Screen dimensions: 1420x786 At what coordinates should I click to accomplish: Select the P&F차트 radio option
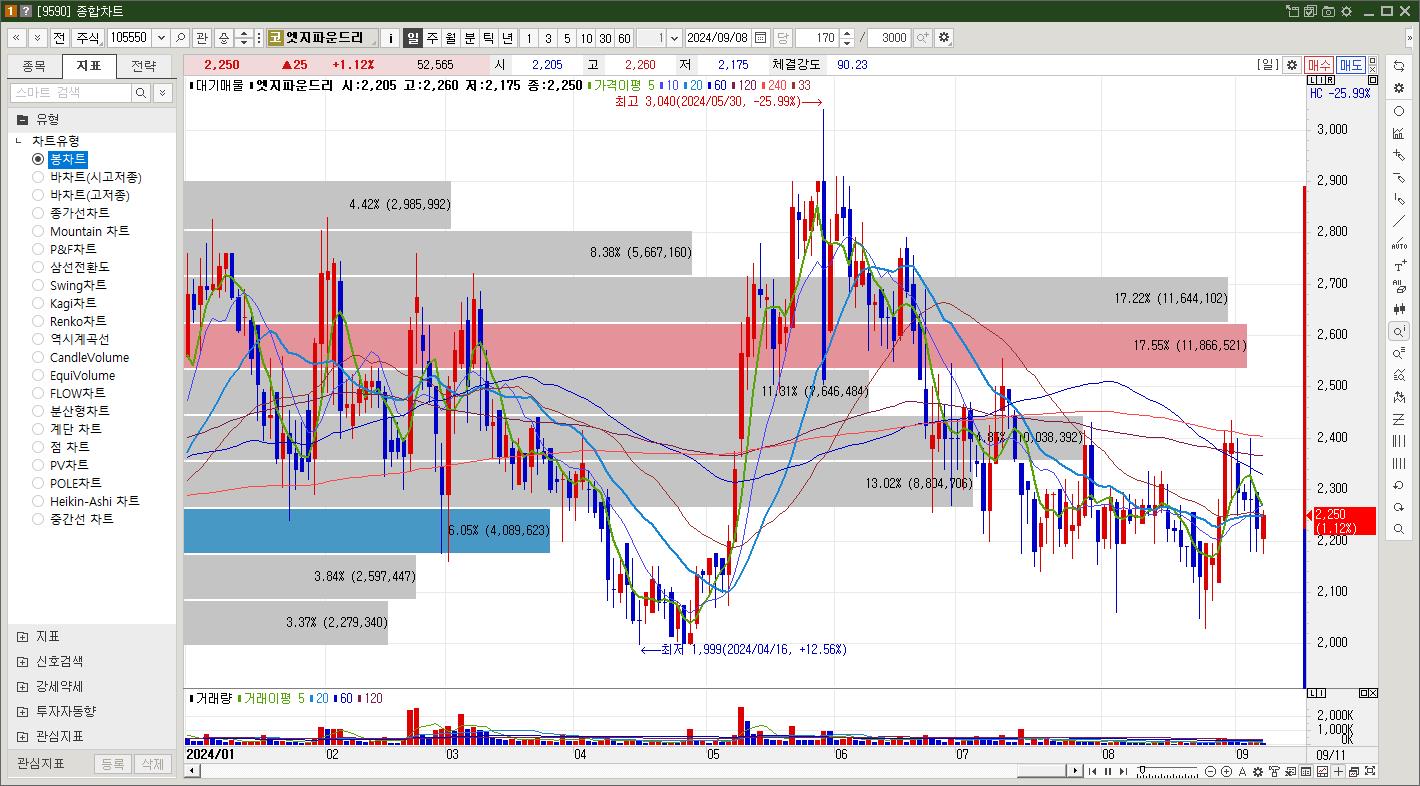(38, 249)
